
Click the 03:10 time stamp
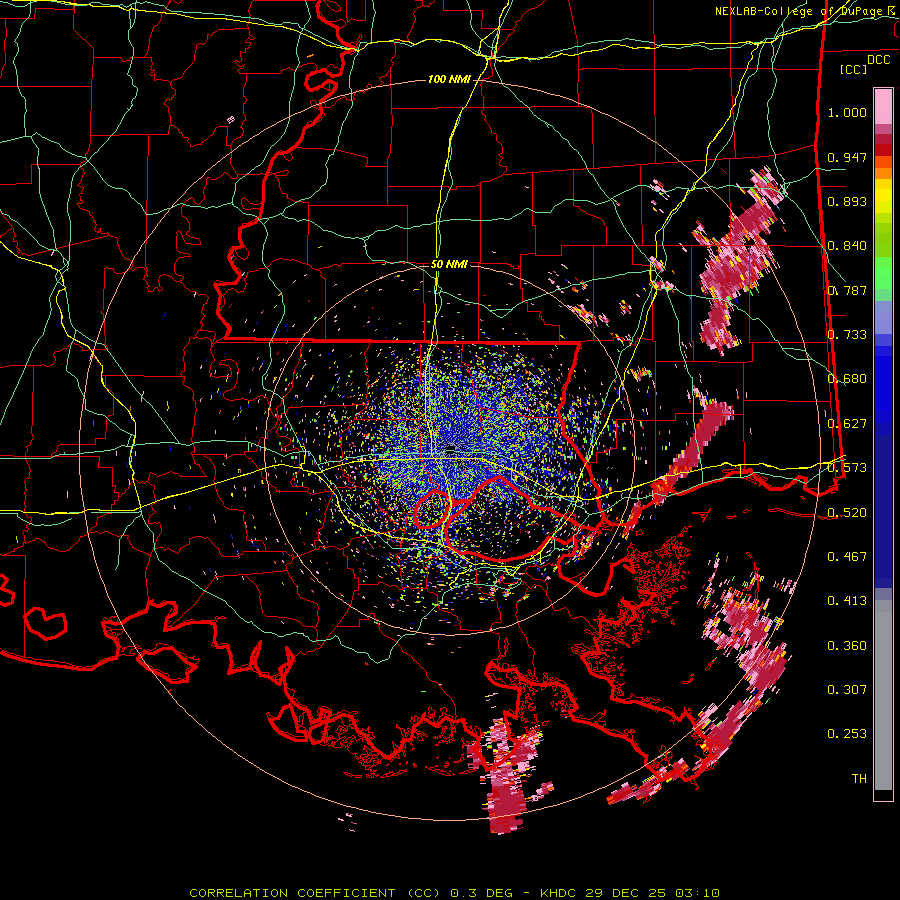click(697, 893)
